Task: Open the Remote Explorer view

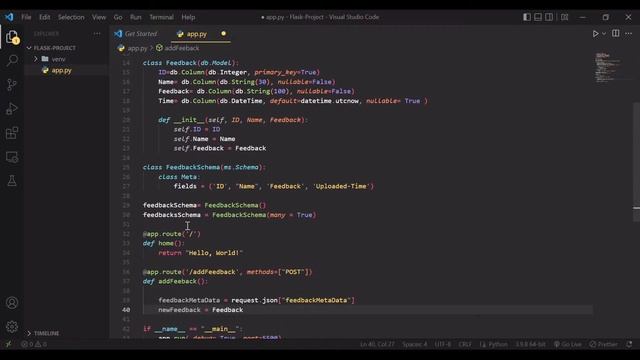Action: pyautogui.click(x=12, y=157)
